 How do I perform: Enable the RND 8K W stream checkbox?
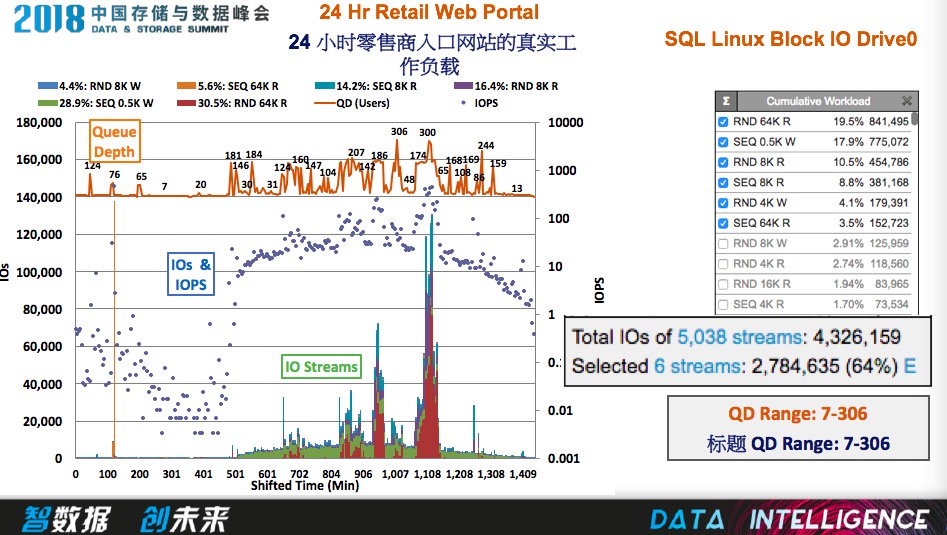(x=723, y=243)
